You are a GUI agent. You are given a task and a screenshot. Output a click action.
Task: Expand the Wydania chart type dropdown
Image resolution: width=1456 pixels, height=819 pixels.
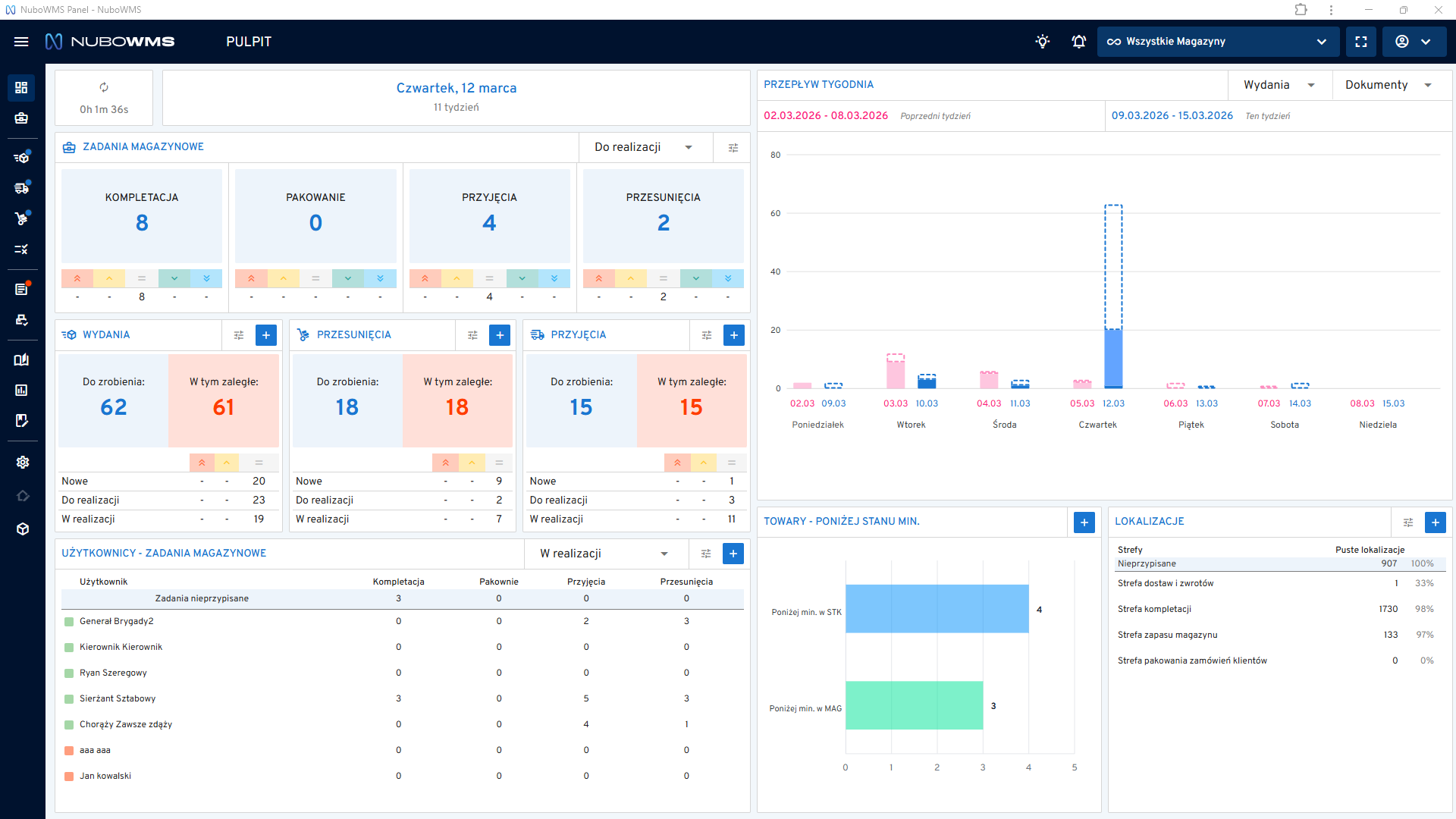point(1279,85)
